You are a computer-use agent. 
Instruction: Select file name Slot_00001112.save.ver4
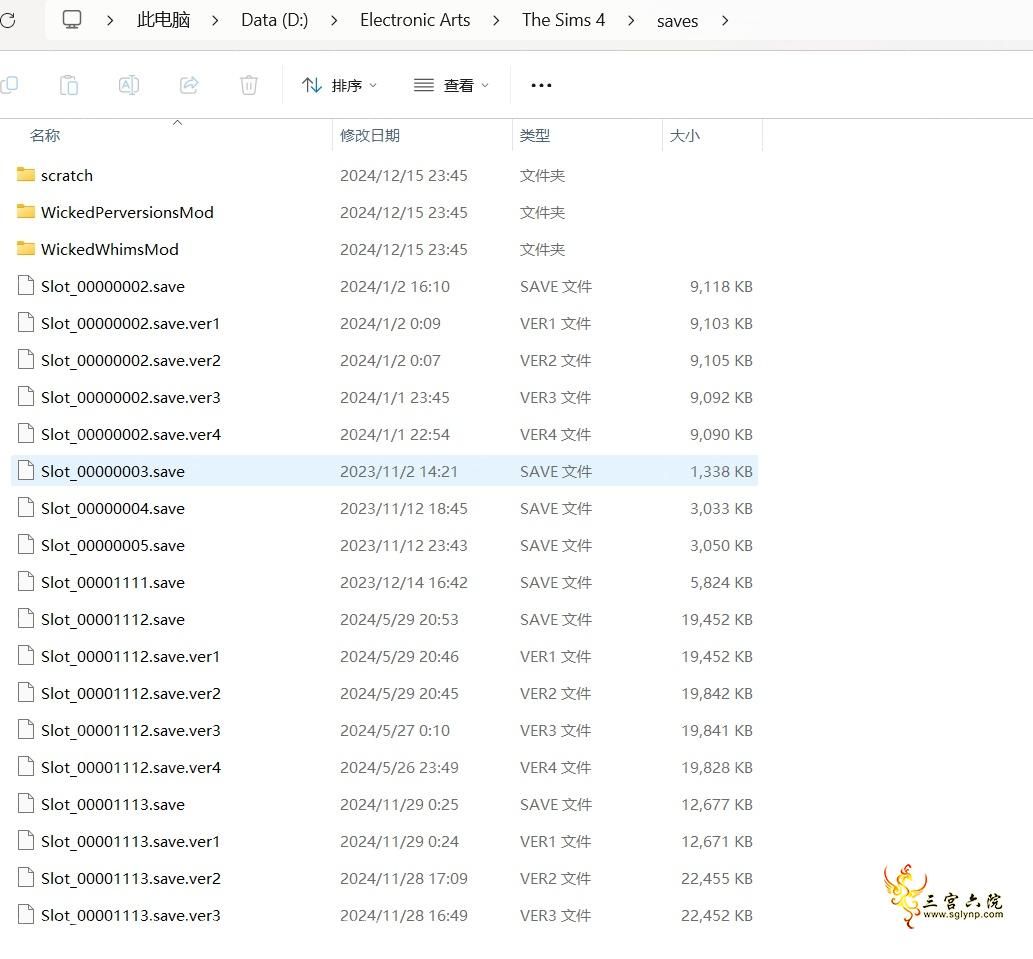click(x=130, y=767)
